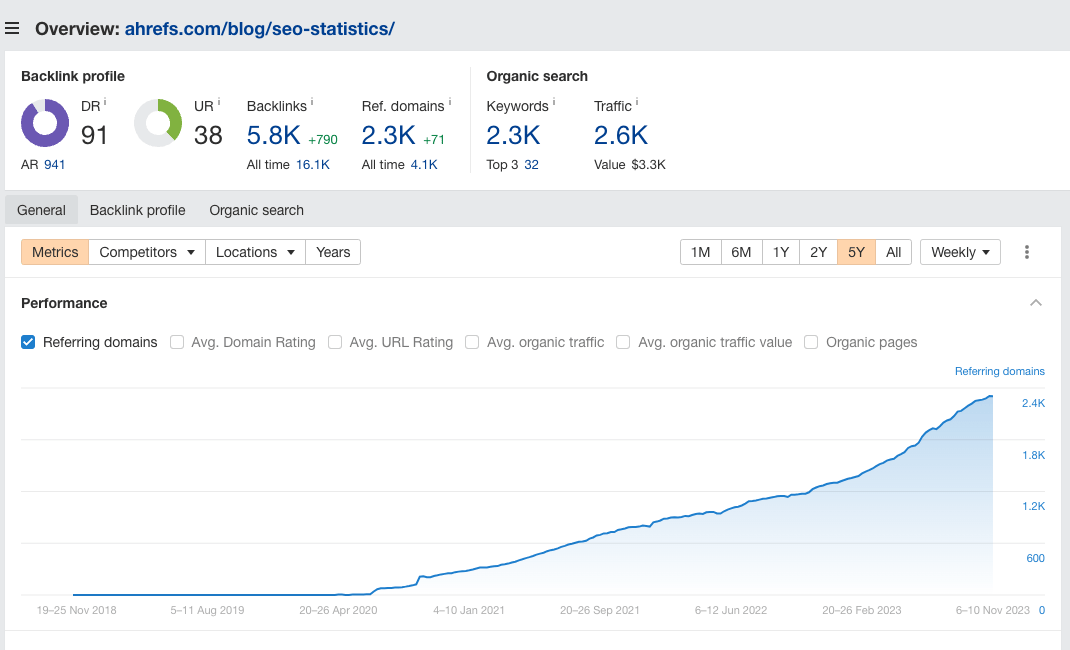1070x650 pixels.
Task: Open the three-dot options menu
Action: point(1027,252)
